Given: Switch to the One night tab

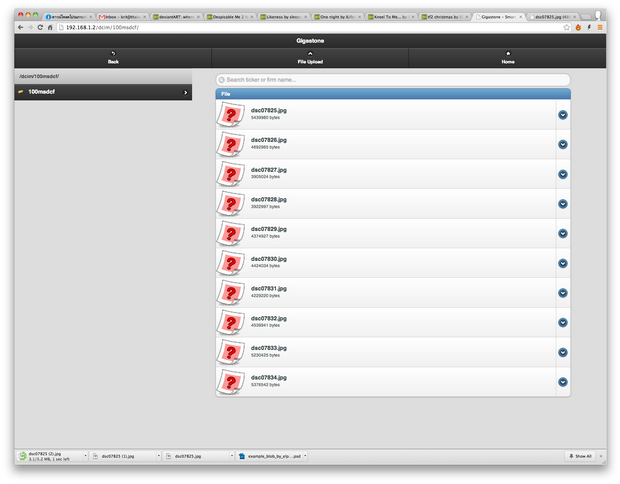Looking at the screenshot, I should coord(337,17).
